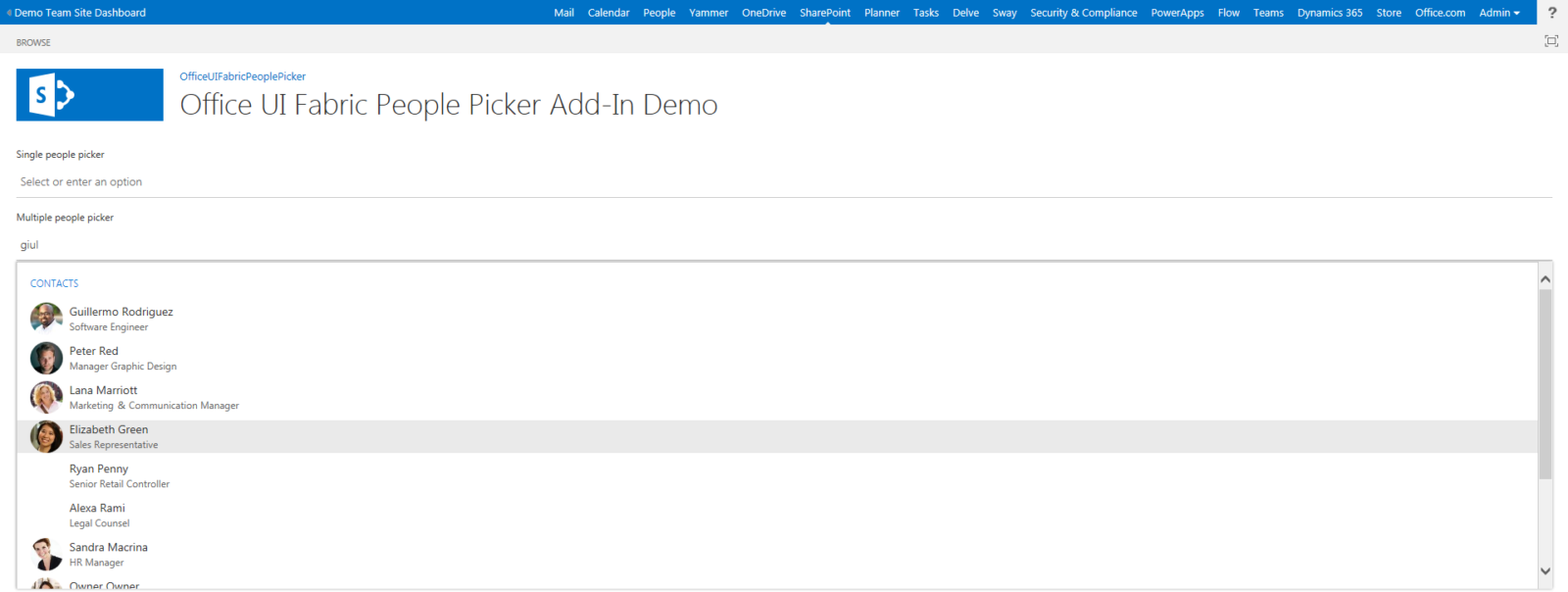Open the Admin dropdown menu
1568x592 pixels.
[1499, 13]
